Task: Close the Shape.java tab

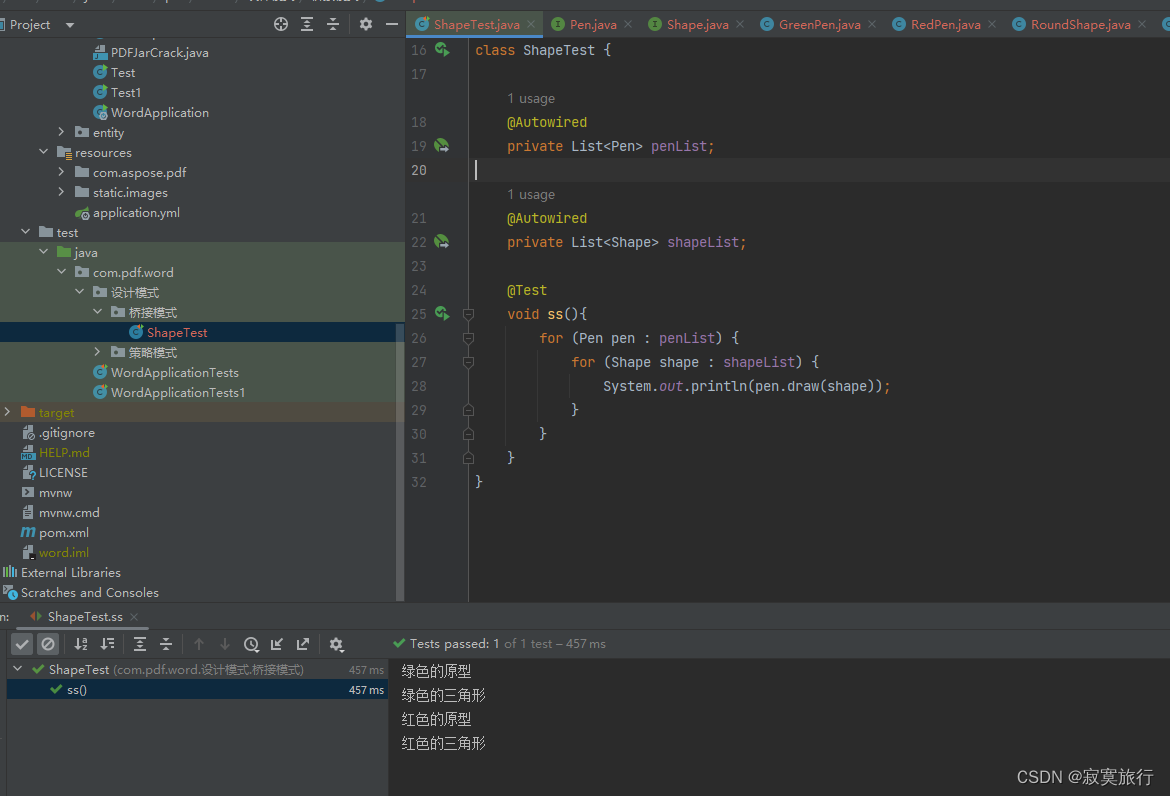Action: (x=740, y=25)
